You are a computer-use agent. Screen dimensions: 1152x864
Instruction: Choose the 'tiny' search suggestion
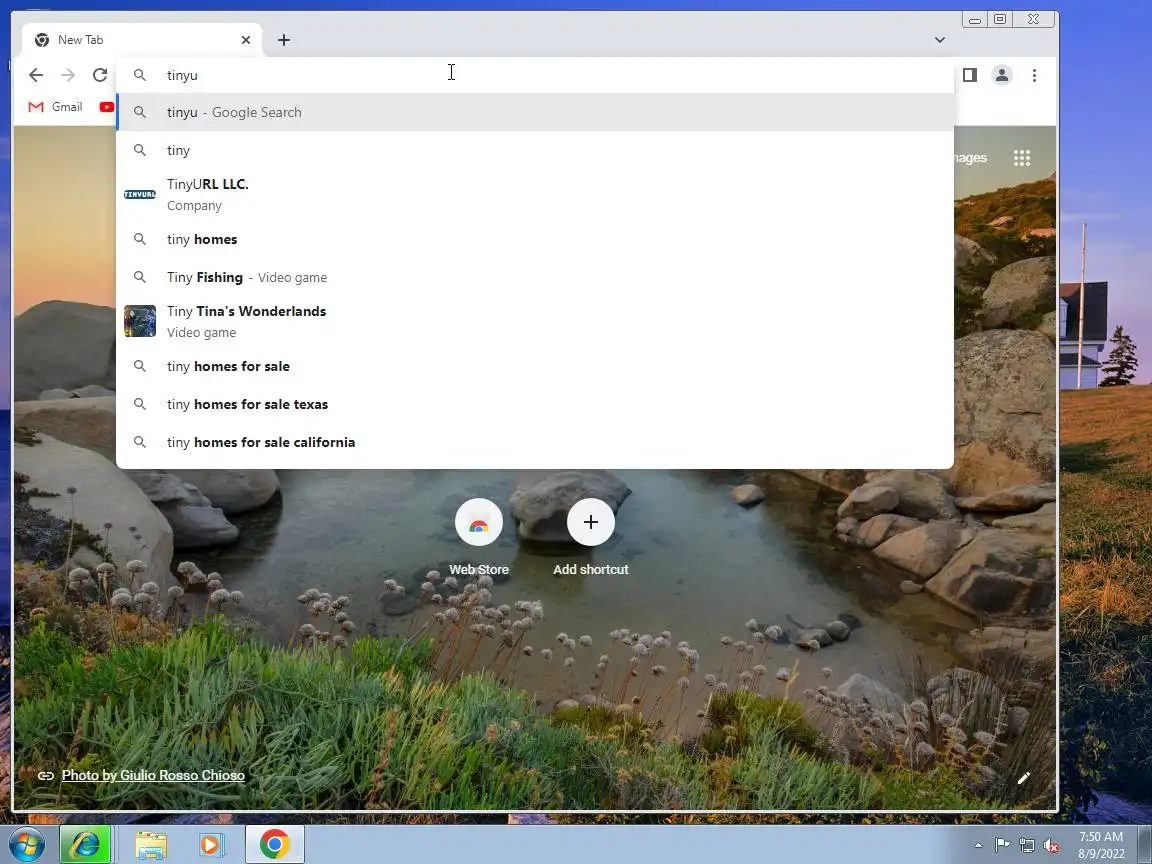click(535, 150)
